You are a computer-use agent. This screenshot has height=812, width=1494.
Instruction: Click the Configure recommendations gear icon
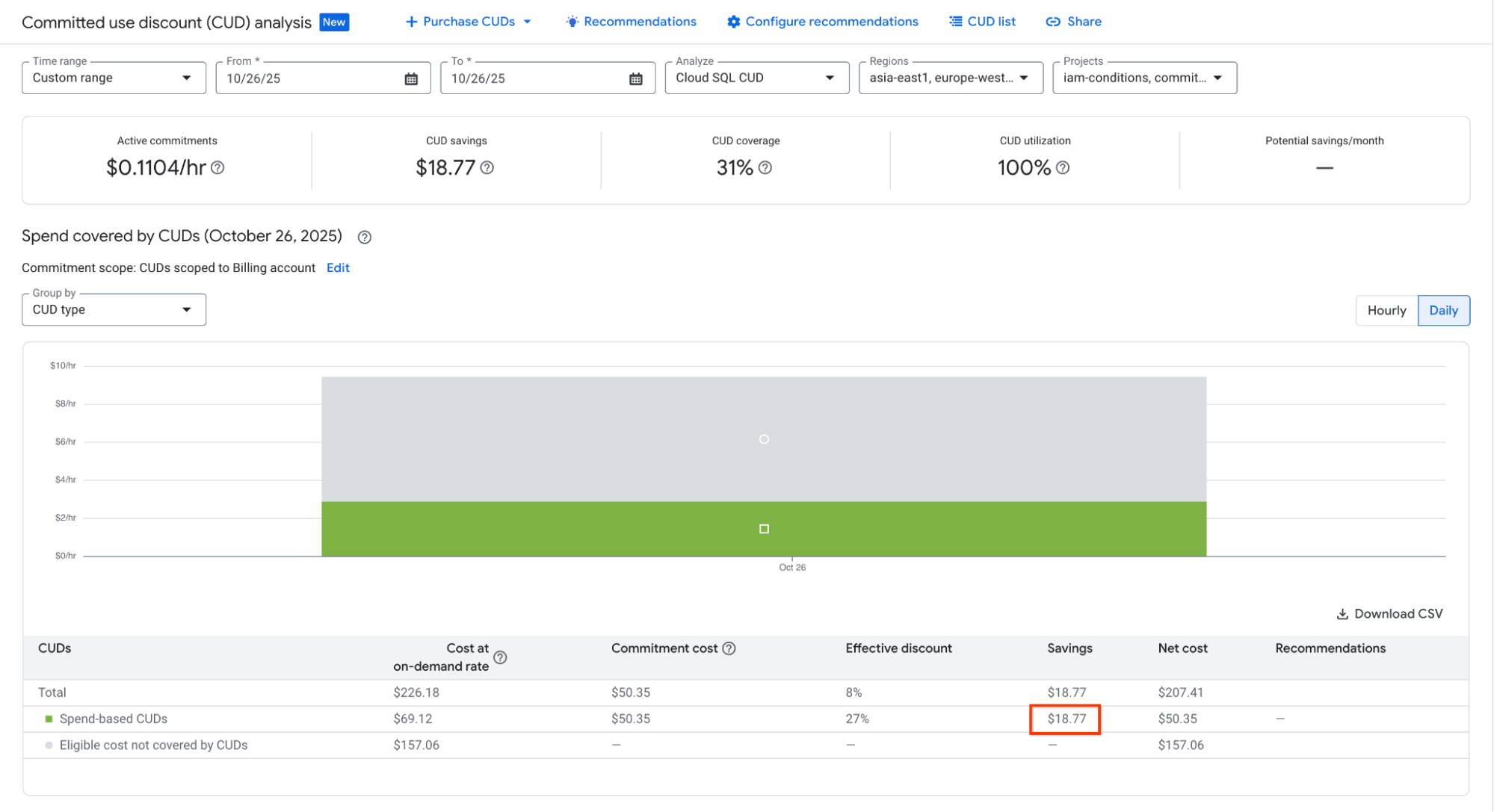(732, 22)
